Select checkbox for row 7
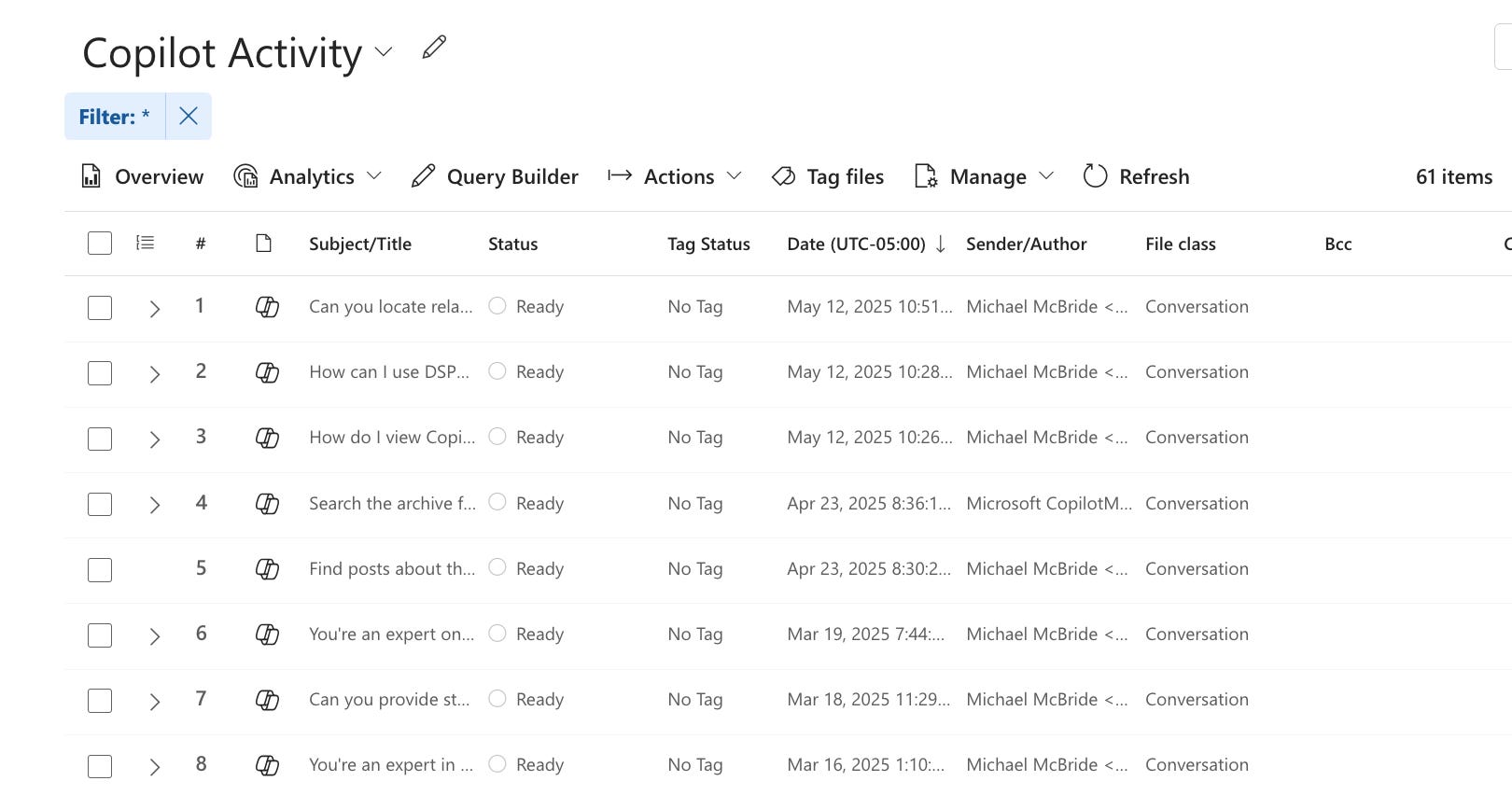This screenshot has height=795, width=1512. click(100, 701)
